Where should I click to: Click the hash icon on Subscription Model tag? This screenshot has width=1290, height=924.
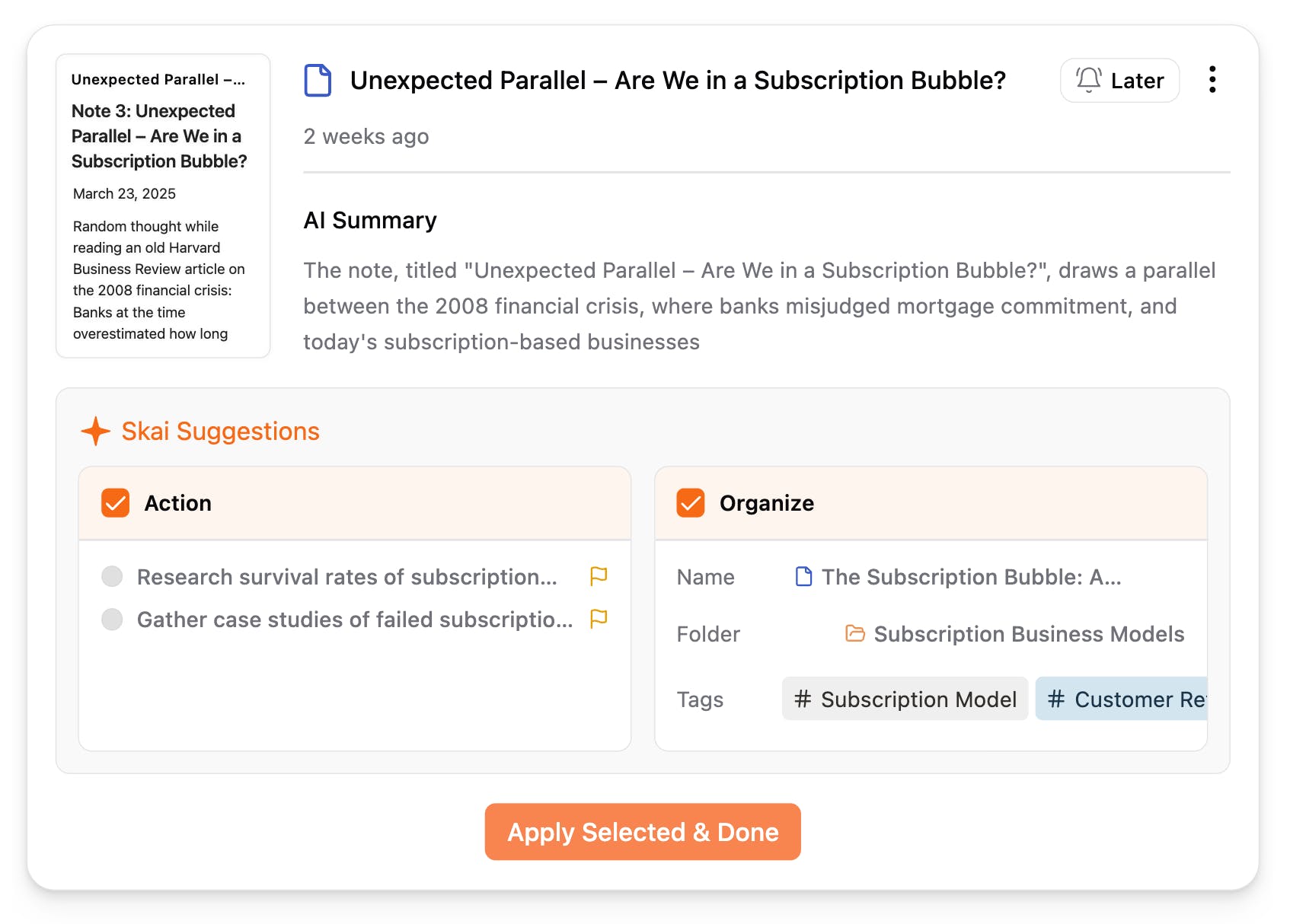(x=803, y=699)
